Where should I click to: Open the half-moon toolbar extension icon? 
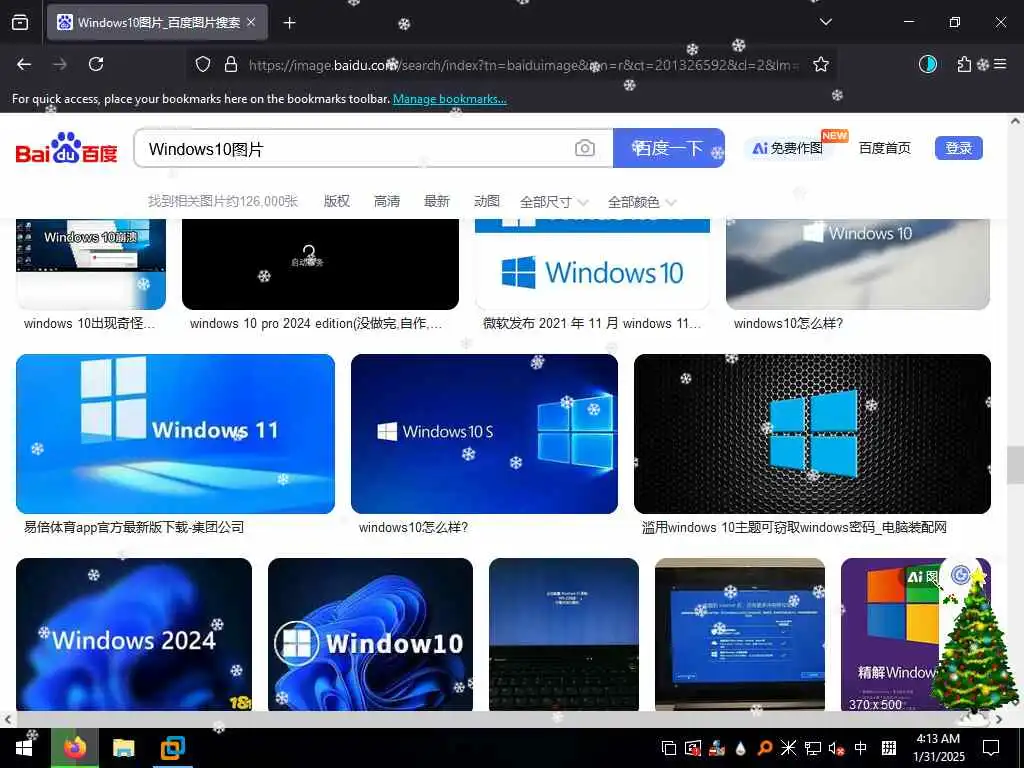[x=927, y=64]
